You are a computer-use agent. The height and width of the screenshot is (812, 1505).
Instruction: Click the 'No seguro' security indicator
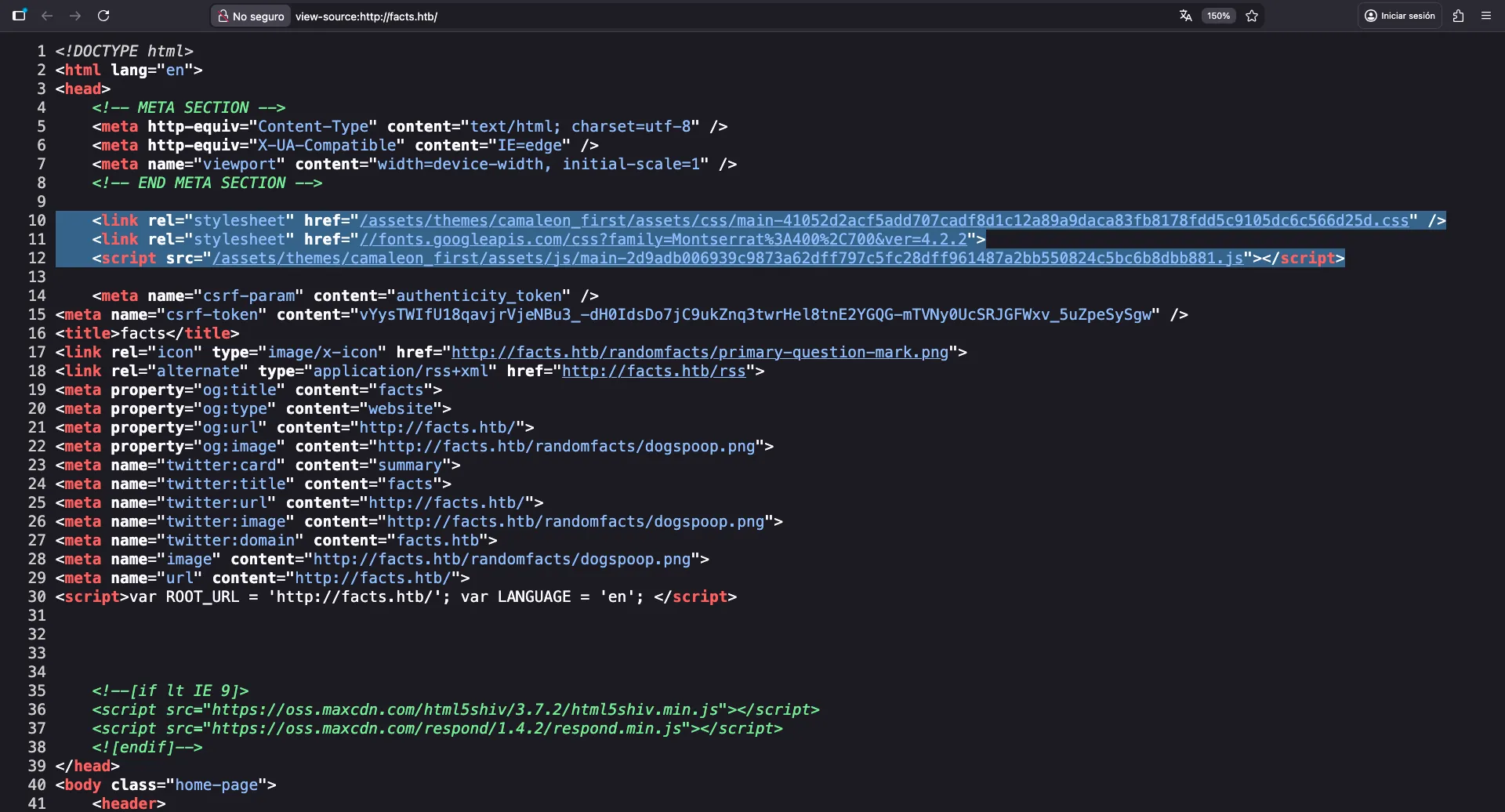click(x=251, y=16)
